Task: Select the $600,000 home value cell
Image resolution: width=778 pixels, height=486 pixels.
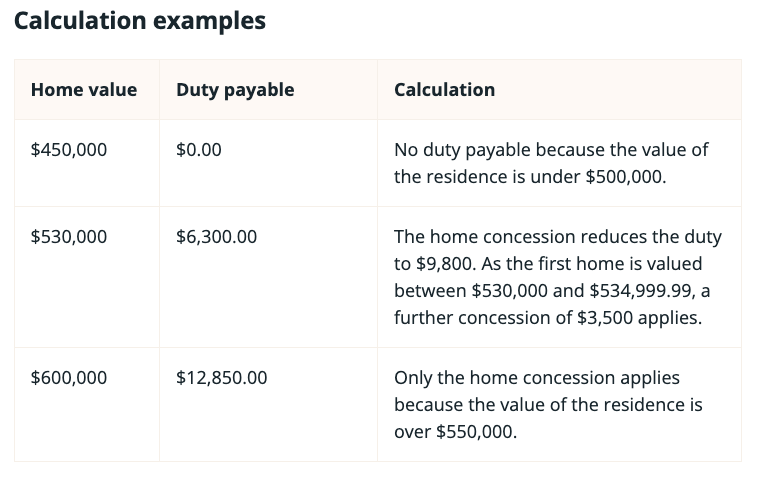Action: coord(69,378)
